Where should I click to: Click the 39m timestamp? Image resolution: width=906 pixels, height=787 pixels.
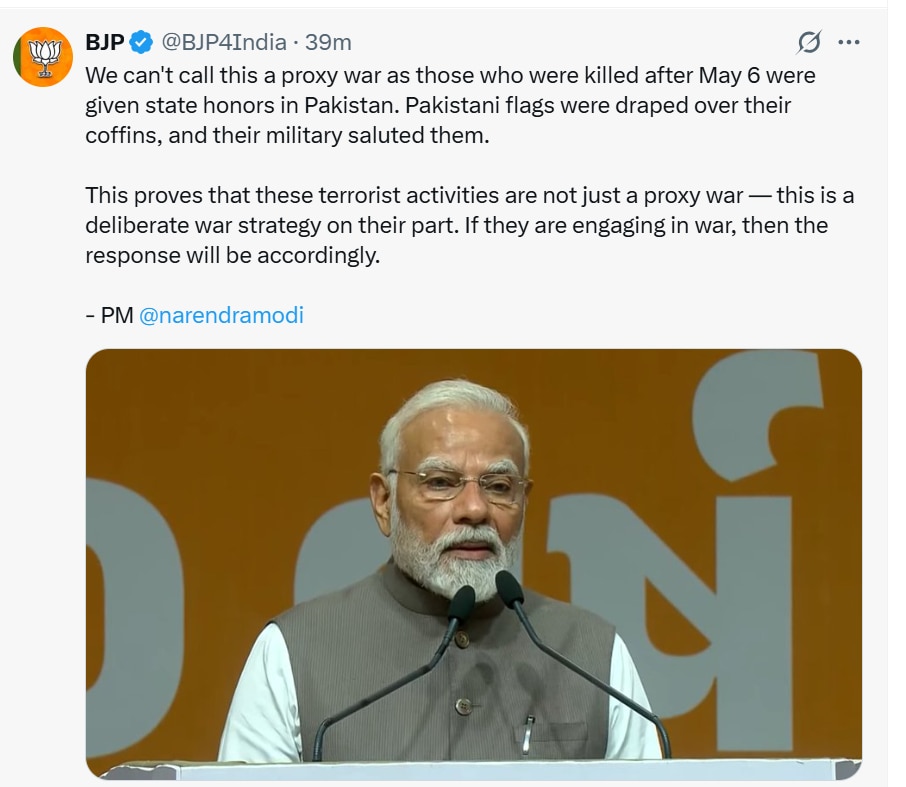(329, 42)
